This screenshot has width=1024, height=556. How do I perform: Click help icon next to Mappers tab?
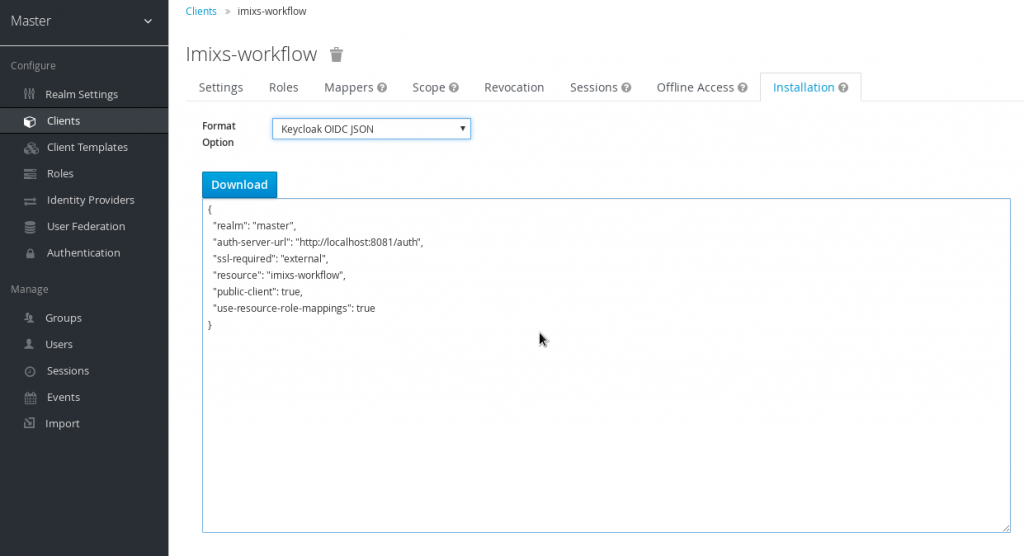coord(382,88)
